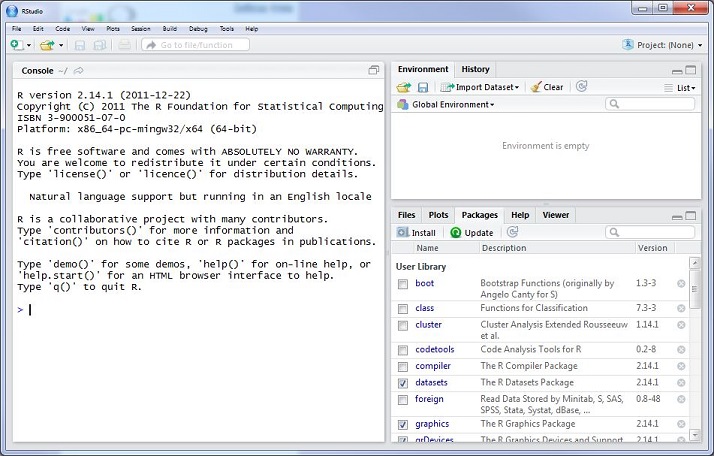Check the boot package checkbox
The image size is (714, 456).
pyautogui.click(x=403, y=284)
